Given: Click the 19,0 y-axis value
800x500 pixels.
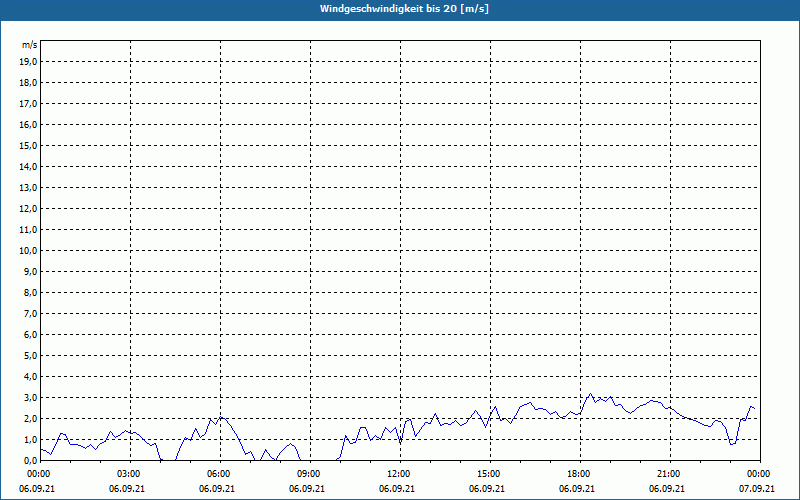Looking at the screenshot, I should (29, 62).
